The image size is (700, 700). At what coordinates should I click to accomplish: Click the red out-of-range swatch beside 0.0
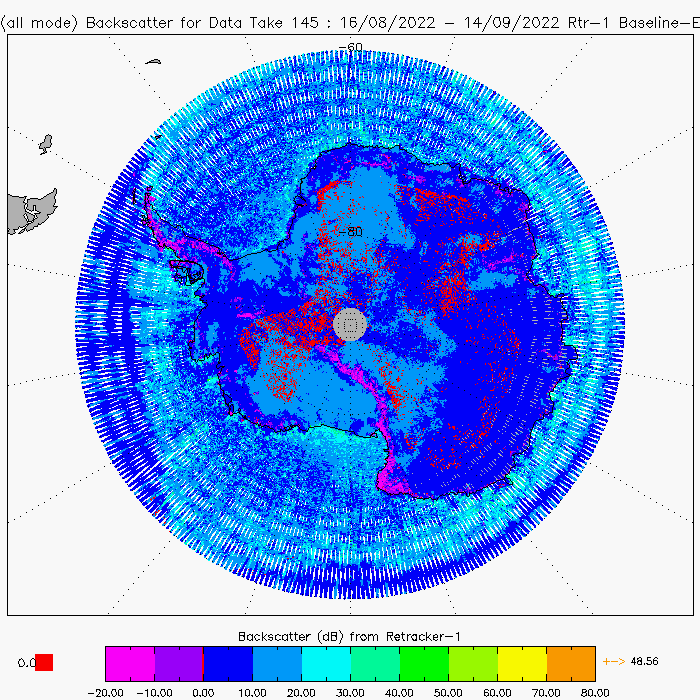click(x=44, y=662)
